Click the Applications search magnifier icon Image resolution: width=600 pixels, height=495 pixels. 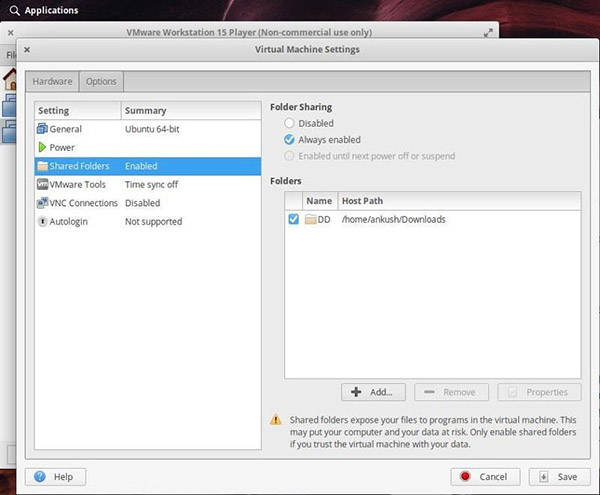15,10
